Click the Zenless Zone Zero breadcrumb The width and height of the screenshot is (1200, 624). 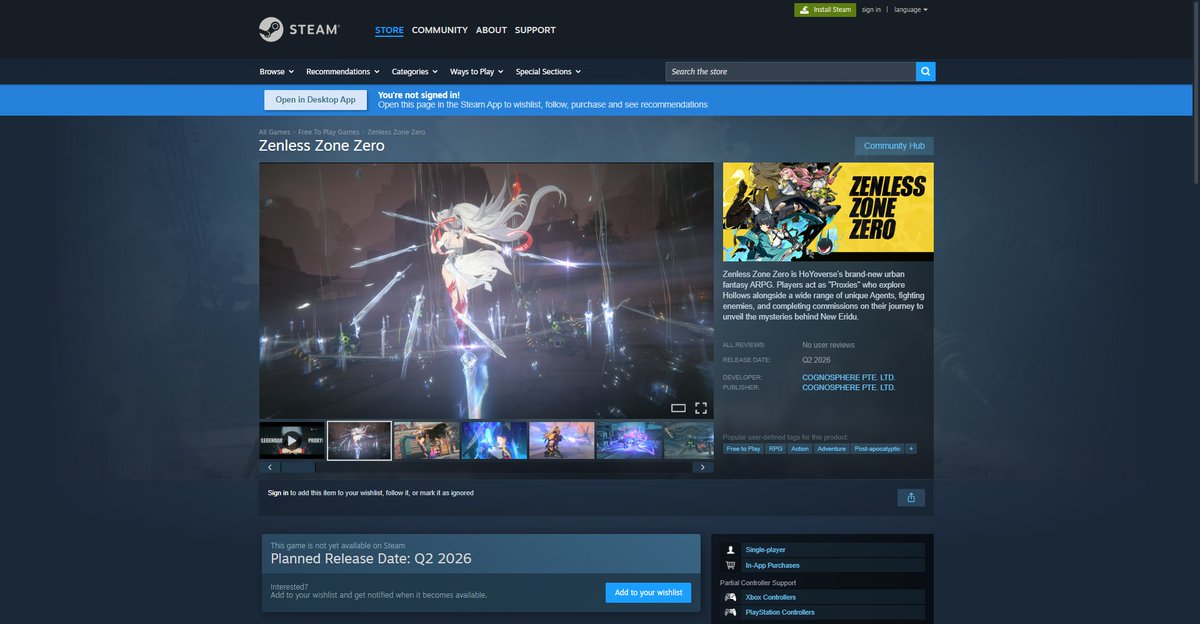[x=396, y=132]
